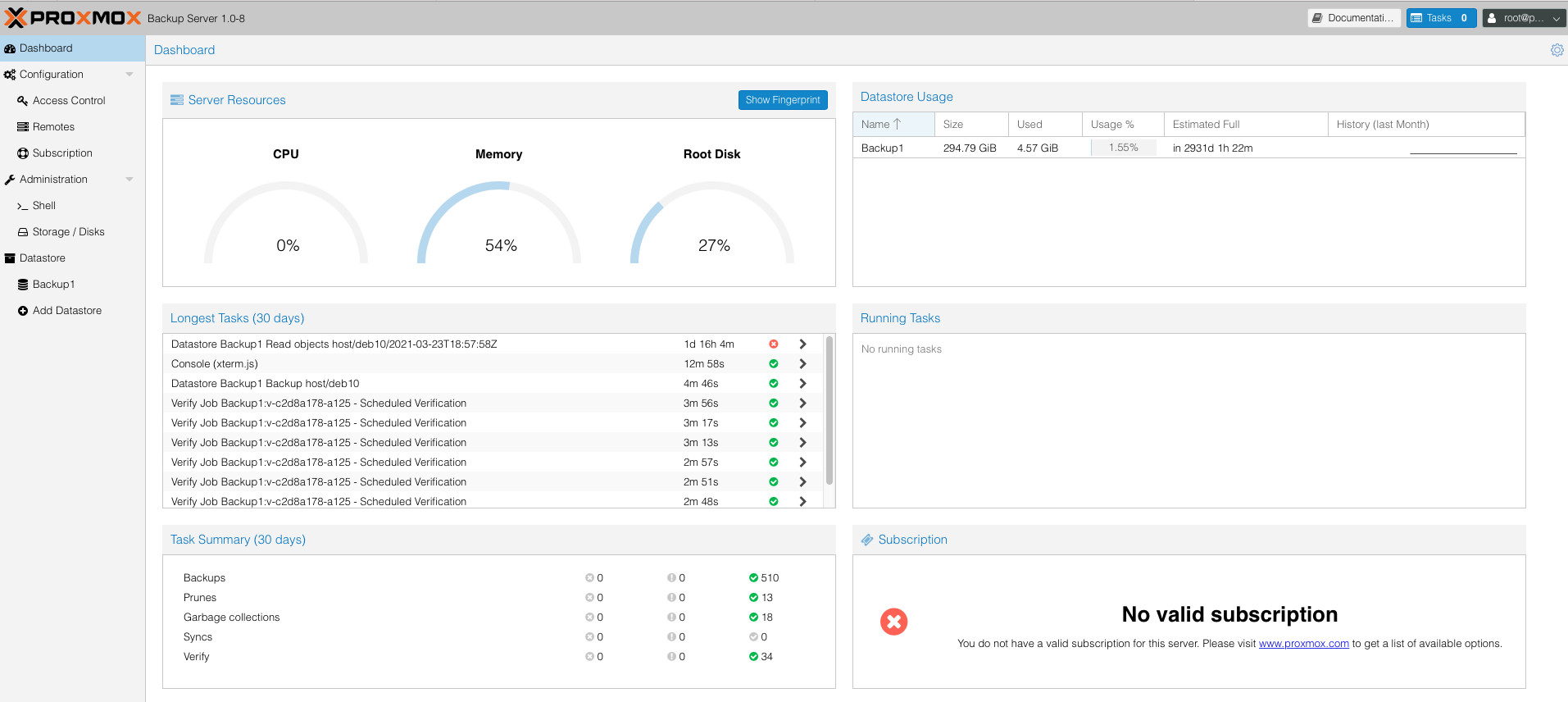The height and width of the screenshot is (702, 1568).
Task: Collapse the Administration section
Action: 130,180
